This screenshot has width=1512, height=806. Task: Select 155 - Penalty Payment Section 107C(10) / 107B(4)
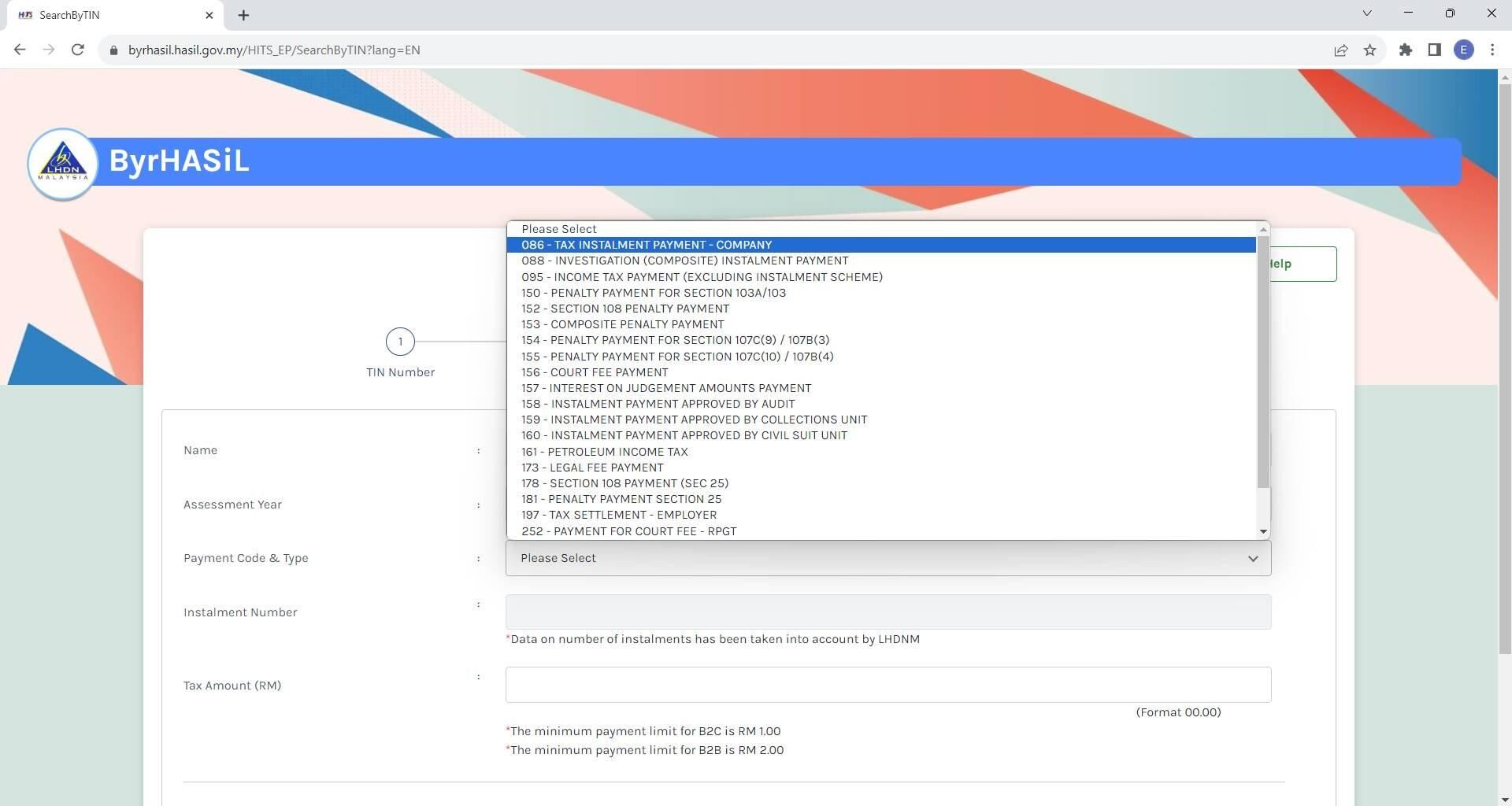(x=881, y=357)
